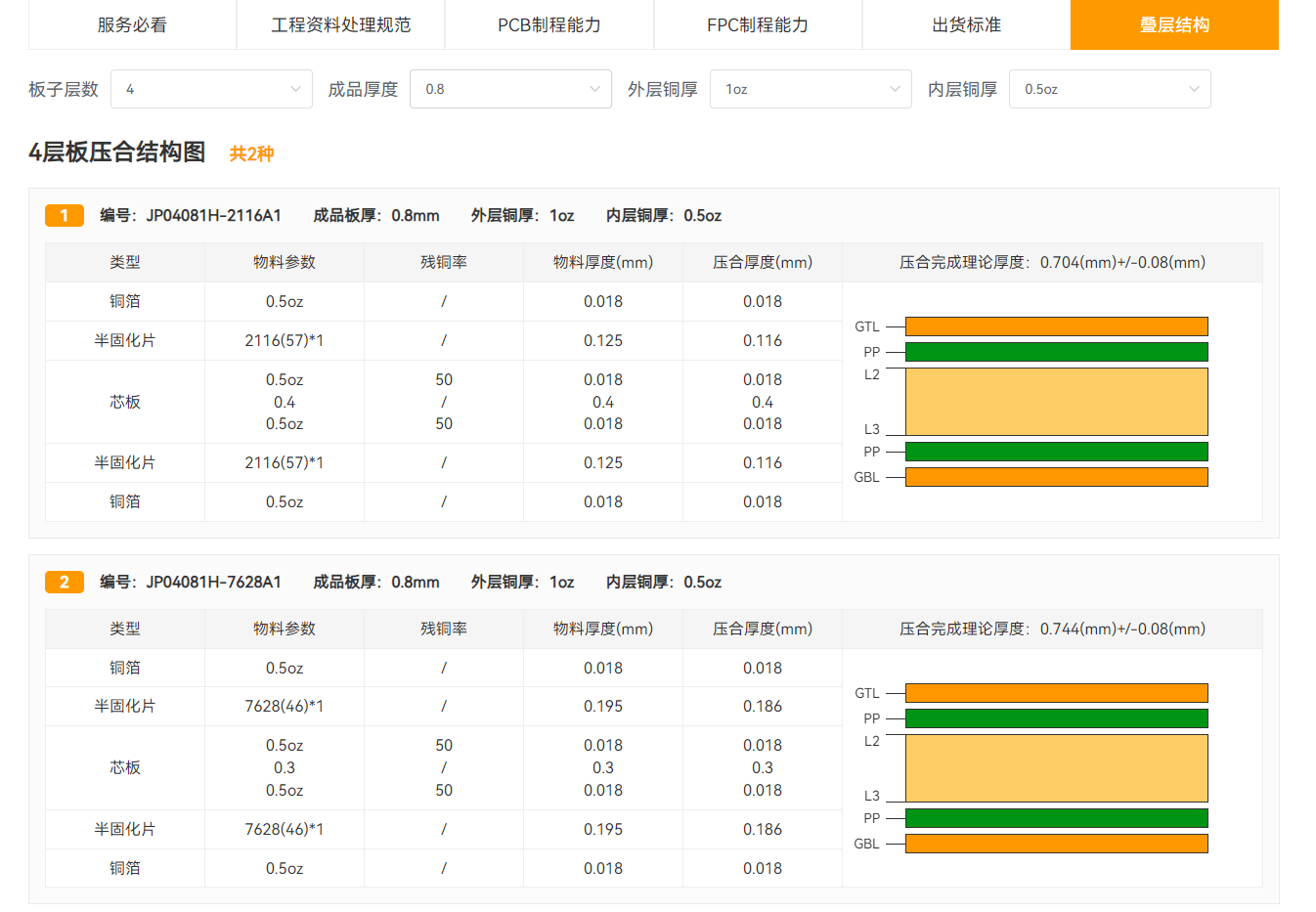Viewport: 1316px width, 912px height.
Task: Click the green upper PP layer in stackup 1
Action: pos(1056,352)
